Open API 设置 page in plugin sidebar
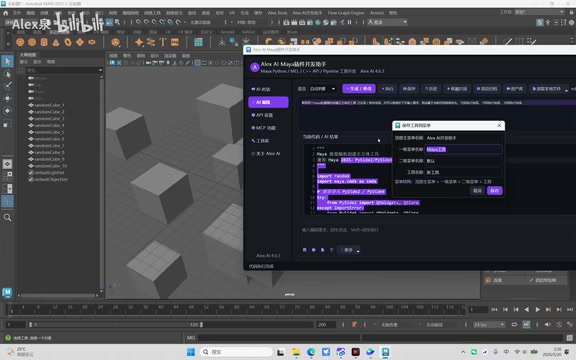The width and height of the screenshot is (576, 360). pyautogui.click(x=268, y=115)
